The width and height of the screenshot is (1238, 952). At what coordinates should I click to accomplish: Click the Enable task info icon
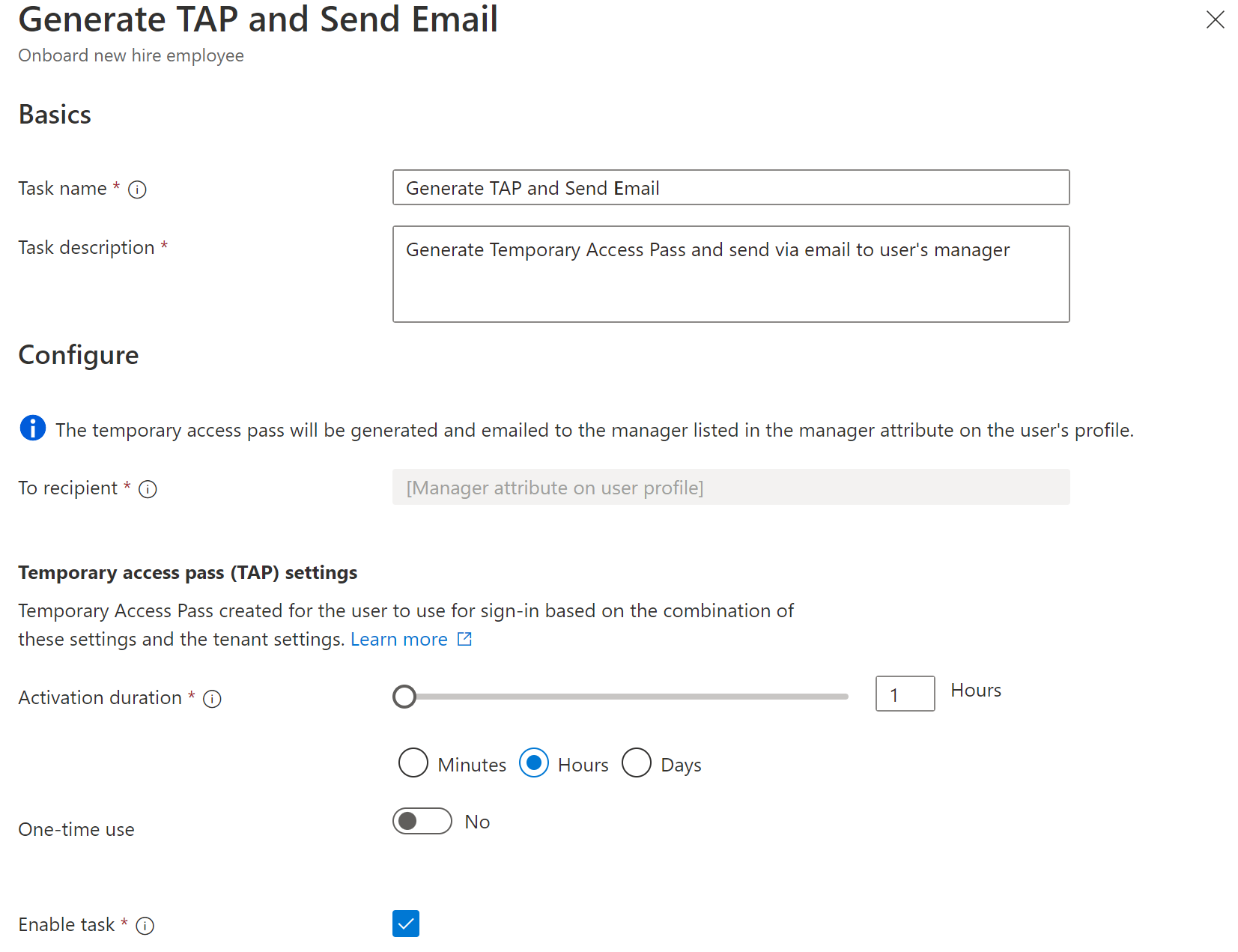coord(145,926)
